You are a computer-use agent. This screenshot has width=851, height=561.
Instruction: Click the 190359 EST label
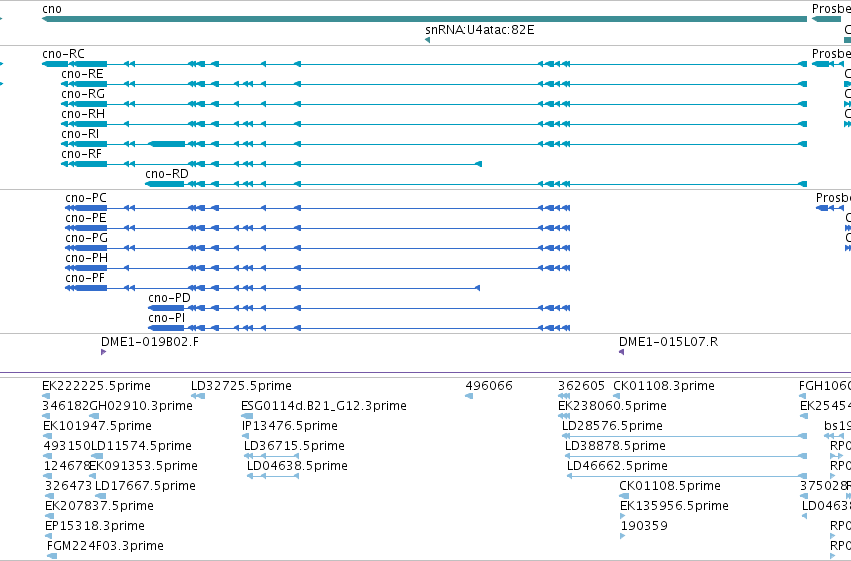pyautogui.click(x=644, y=526)
